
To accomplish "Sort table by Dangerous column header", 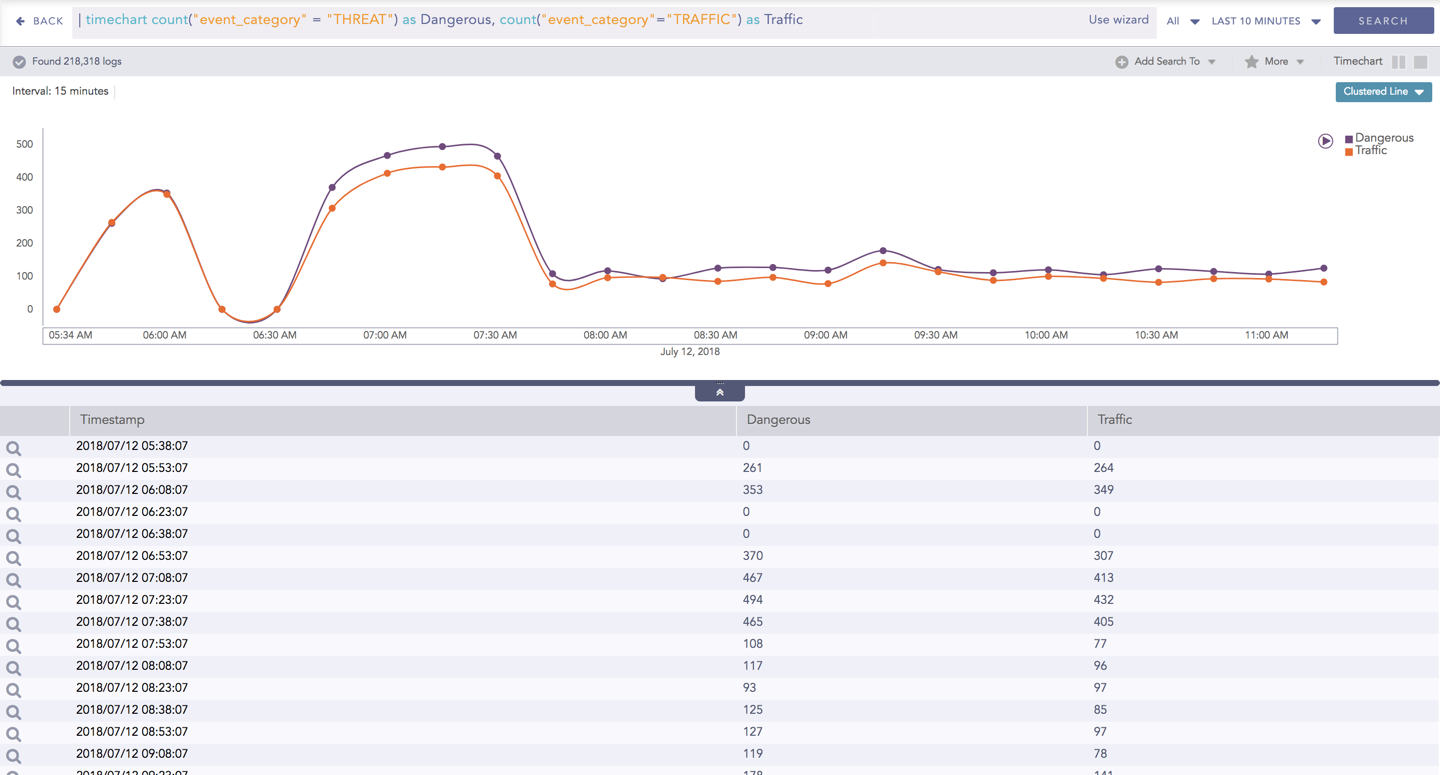I will (x=778, y=420).
